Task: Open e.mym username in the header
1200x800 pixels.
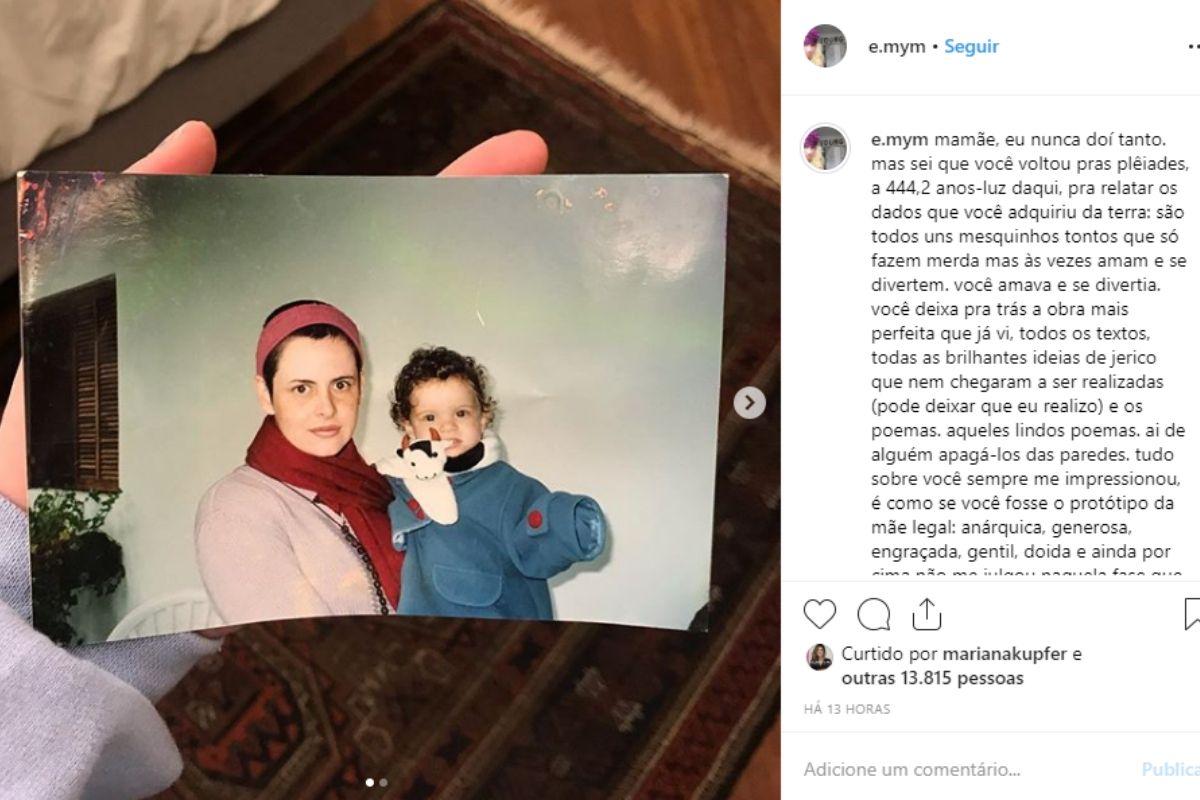Action: pyautogui.click(x=898, y=46)
